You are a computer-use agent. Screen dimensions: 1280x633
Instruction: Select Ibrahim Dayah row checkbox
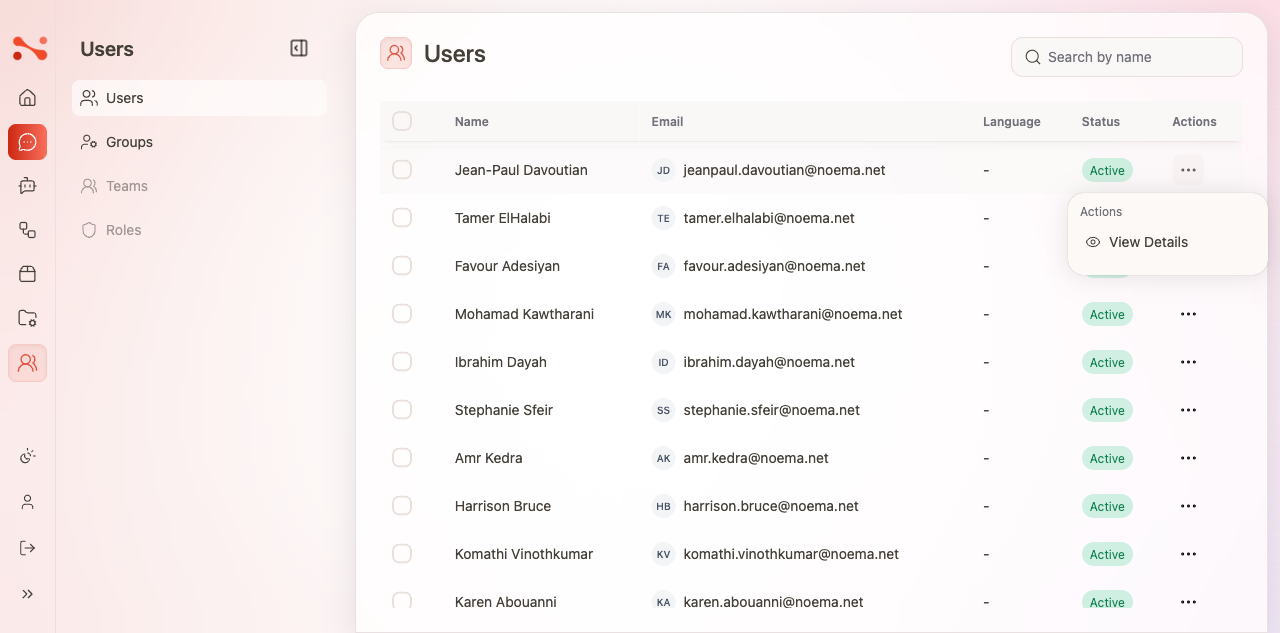[402, 362]
